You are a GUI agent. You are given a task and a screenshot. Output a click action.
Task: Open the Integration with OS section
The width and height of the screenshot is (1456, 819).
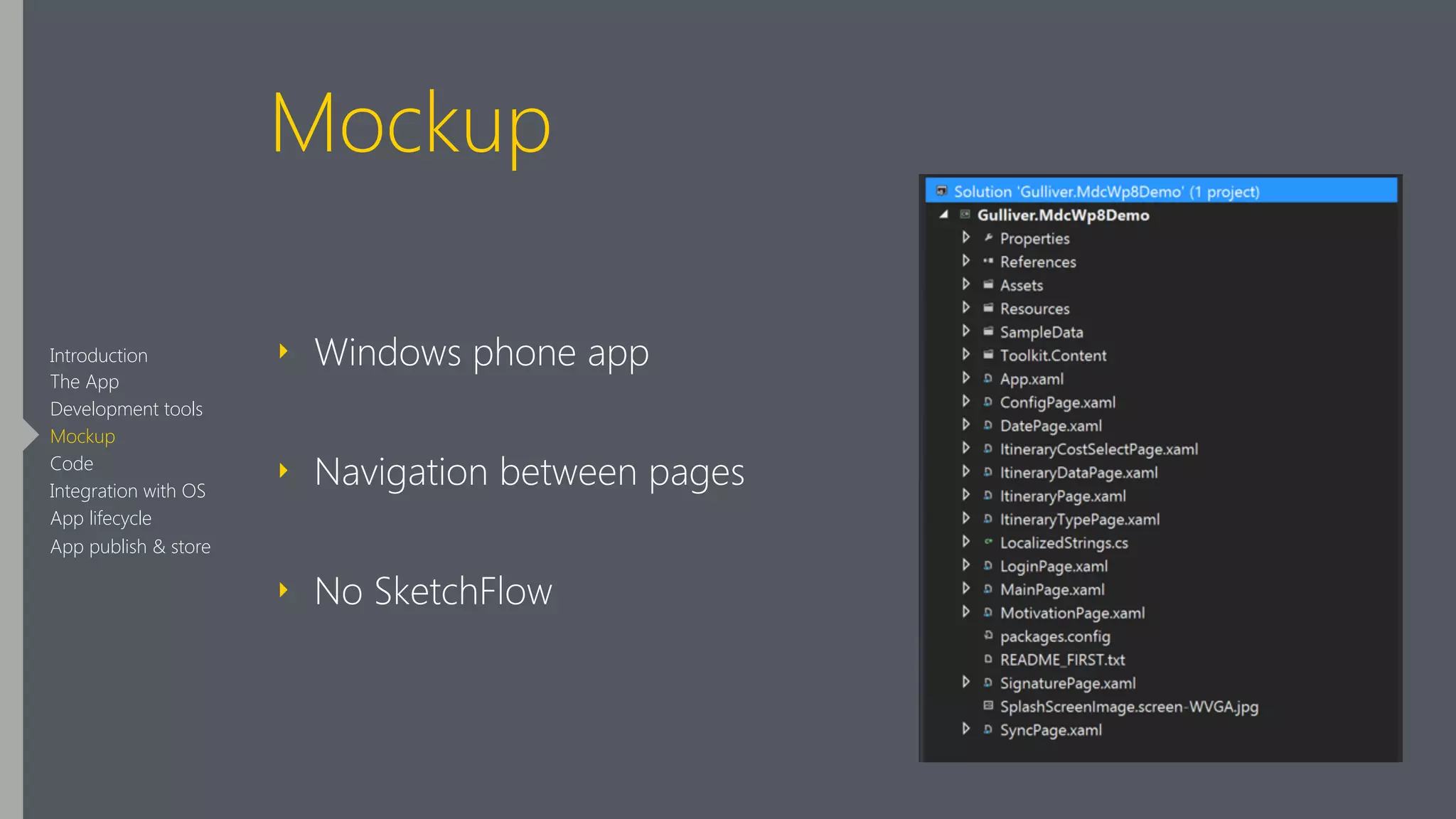coord(128,491)
